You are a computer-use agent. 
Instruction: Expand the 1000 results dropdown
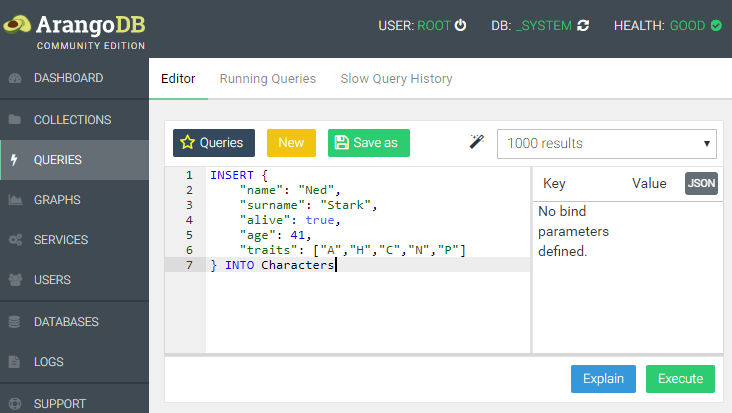(607, 143)
